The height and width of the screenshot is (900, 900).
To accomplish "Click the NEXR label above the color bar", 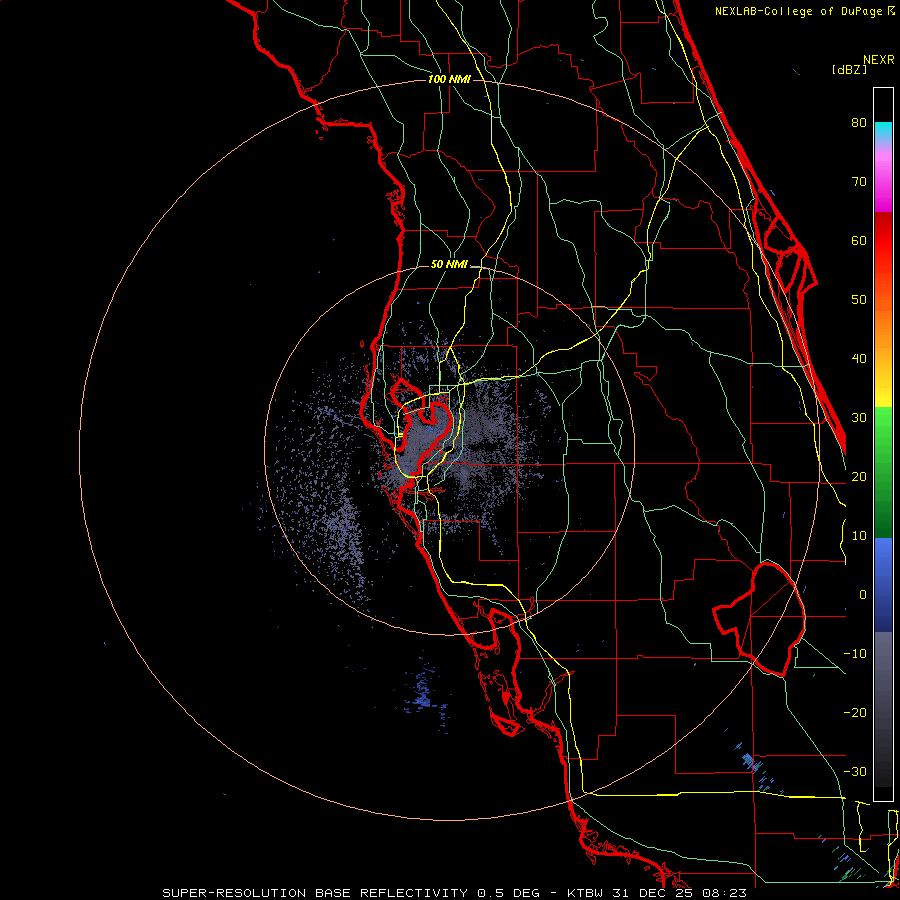I will tap(879, 60).
